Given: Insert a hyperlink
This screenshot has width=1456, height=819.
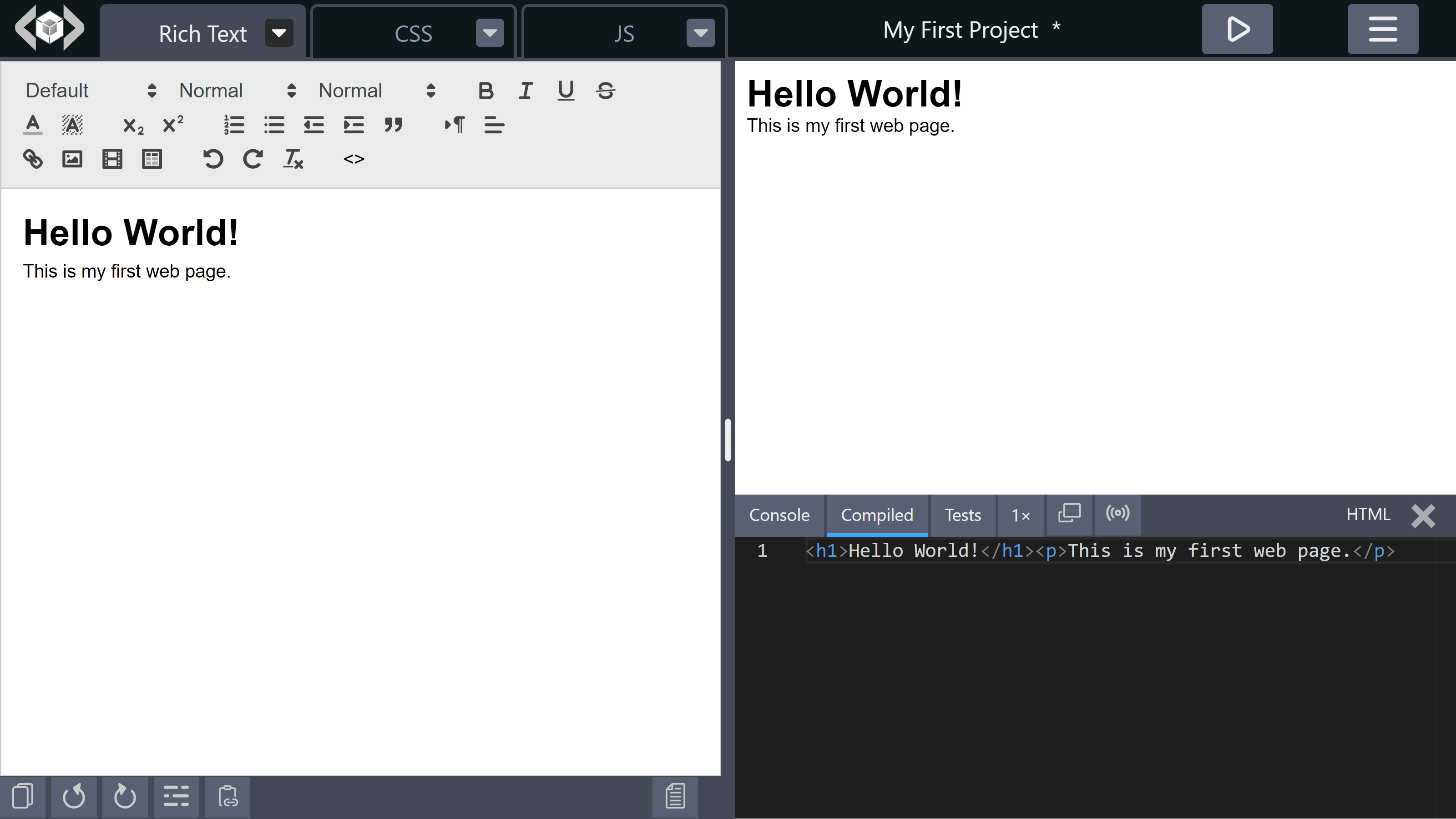Looking at the screenshot, I should click(x=33, y=159).
